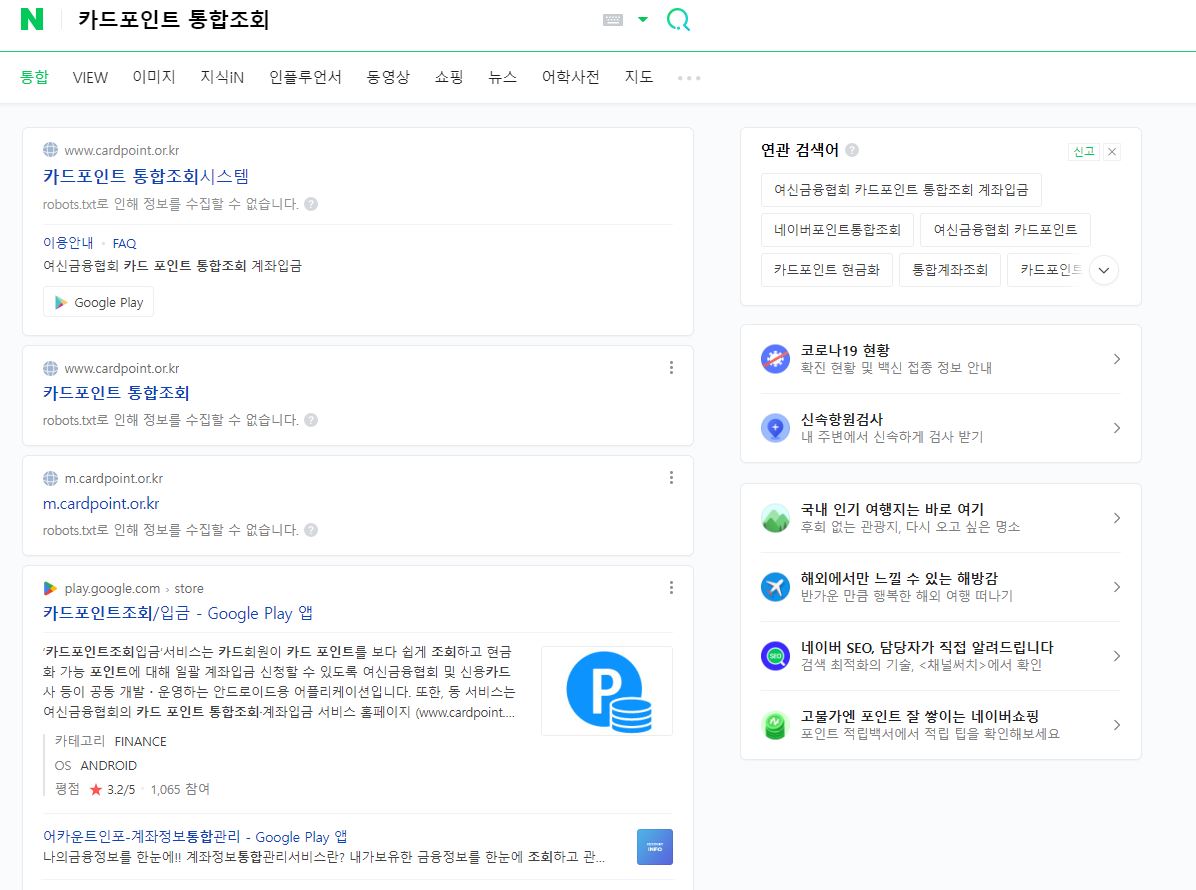Open the 인플루언서 tab
Viewport: 1196px width, 890px height.
click(305, 77)
